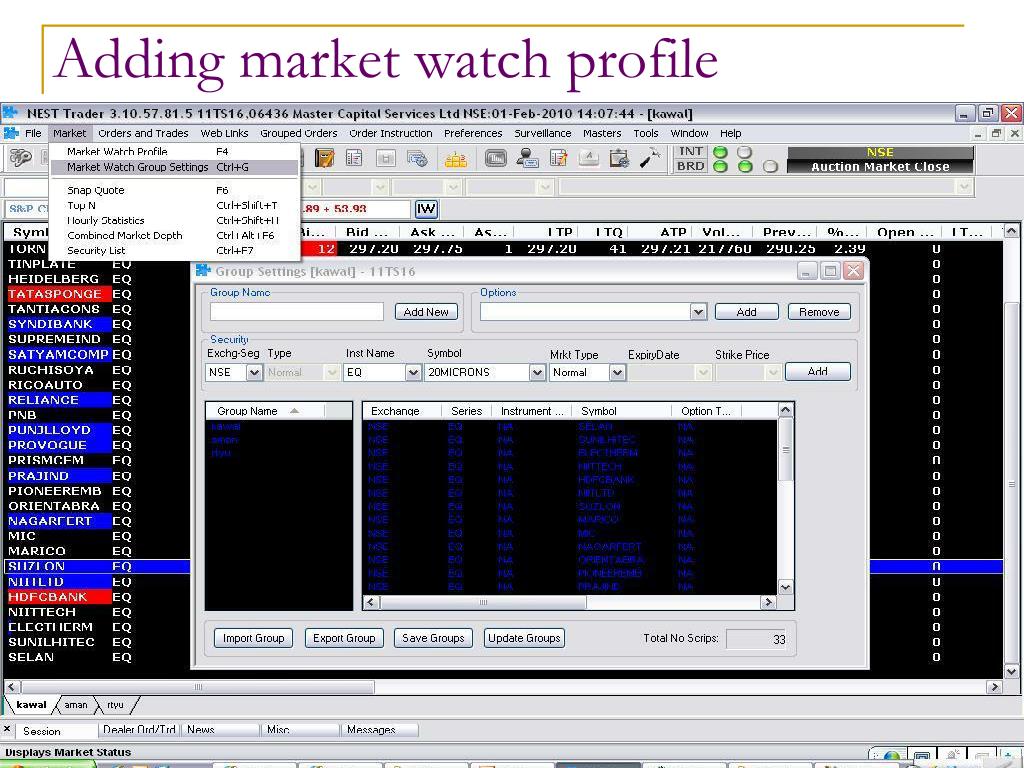Click the LTP column header in market watch
This screenshot has width=1024, height=768.
click(x=560, y=232)
